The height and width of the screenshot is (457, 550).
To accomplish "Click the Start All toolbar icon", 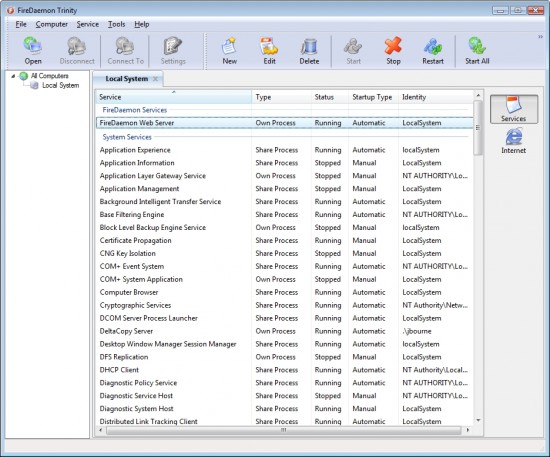I will point(477,51).
